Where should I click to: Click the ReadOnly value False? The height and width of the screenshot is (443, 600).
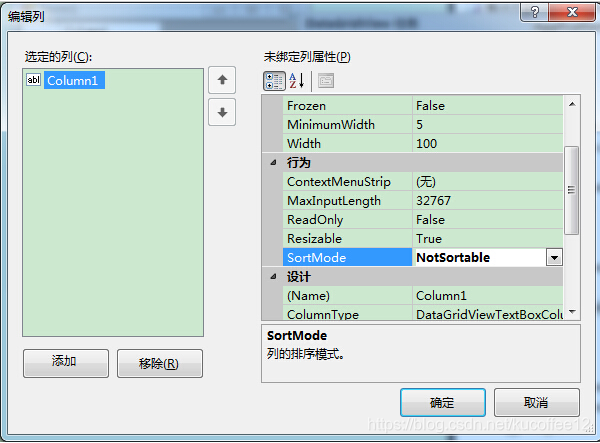(x=488, y=220)
